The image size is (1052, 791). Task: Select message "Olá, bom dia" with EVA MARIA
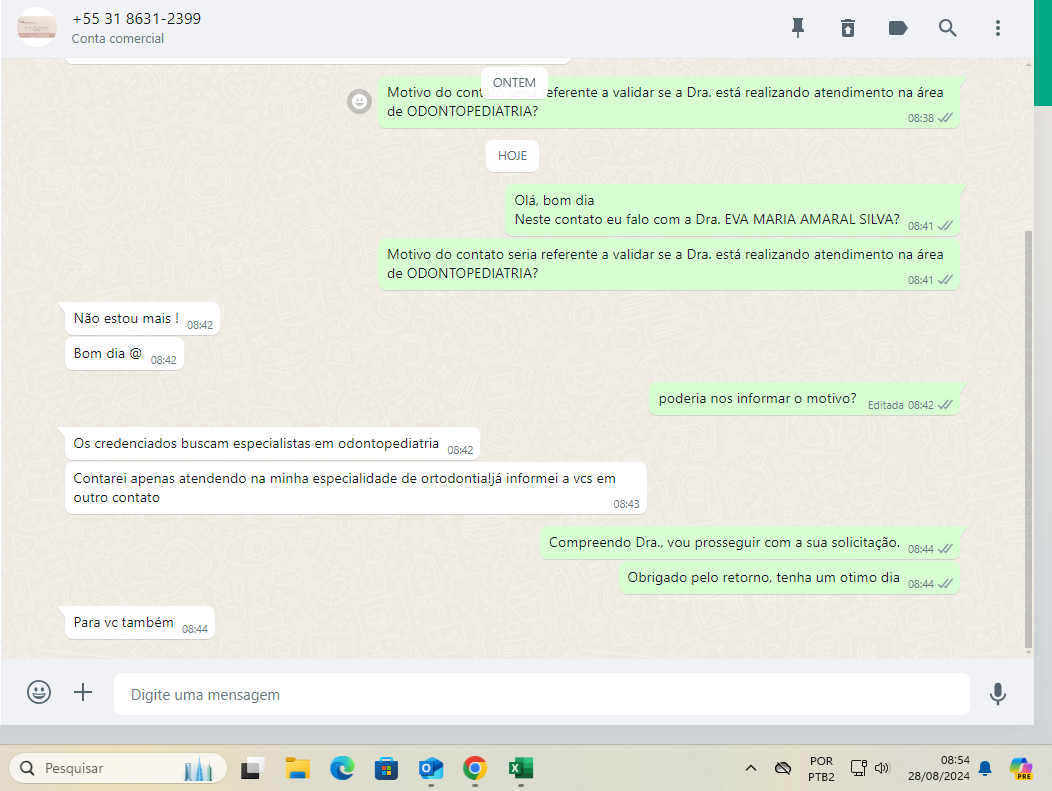point(732,210)
